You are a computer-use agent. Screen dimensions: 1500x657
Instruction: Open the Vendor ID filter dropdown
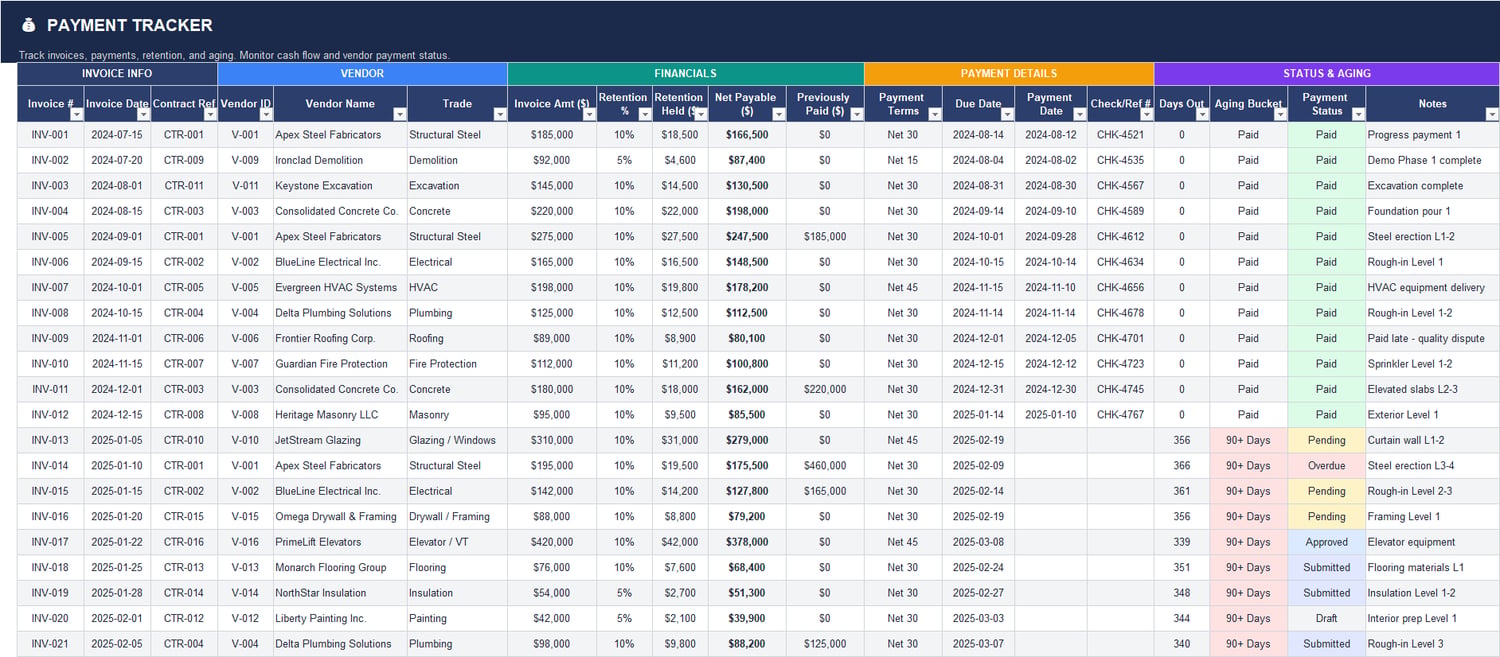point(265,114)
